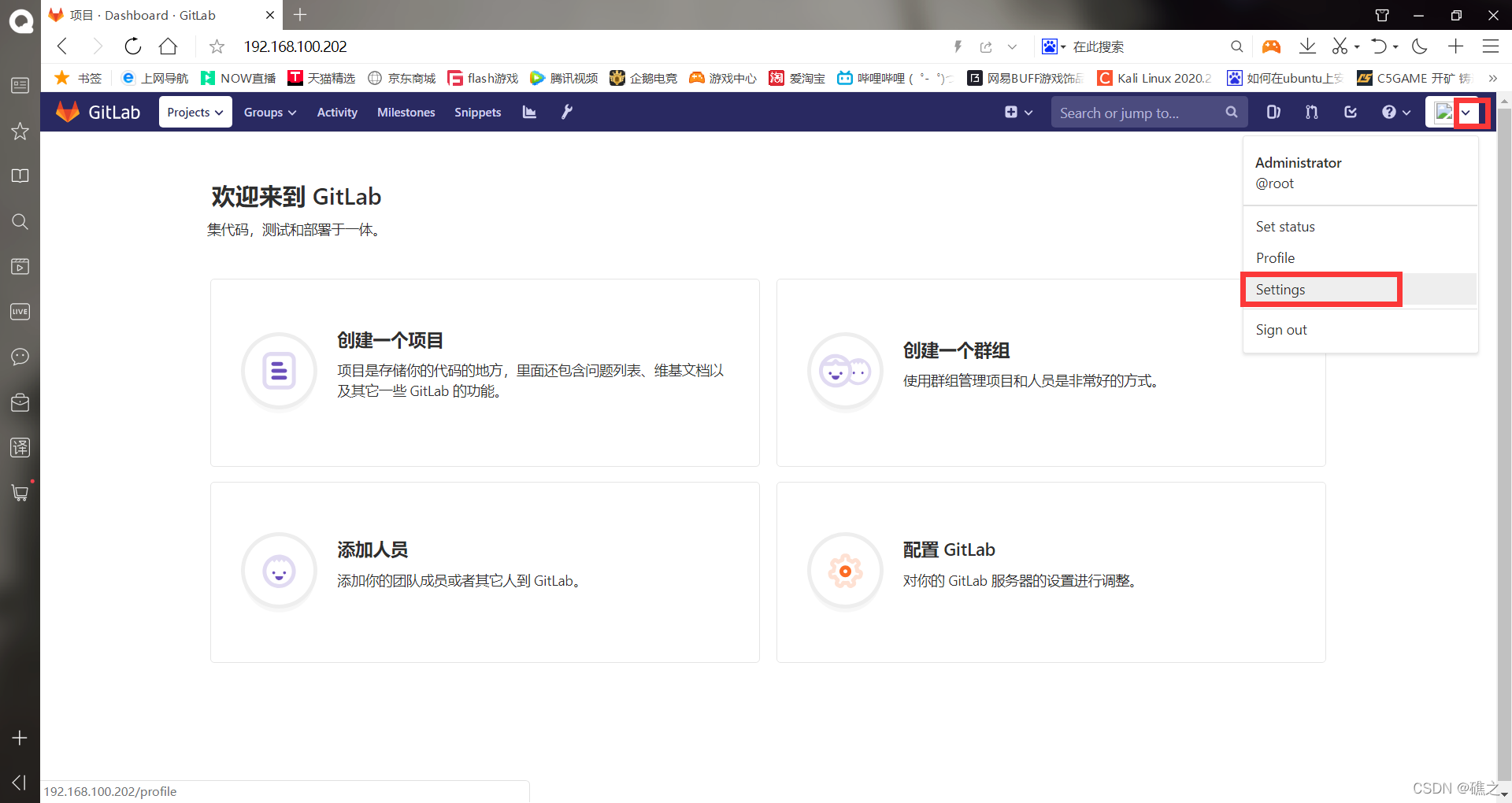Open the game controller icon in toolbar

pos(1271,46)
